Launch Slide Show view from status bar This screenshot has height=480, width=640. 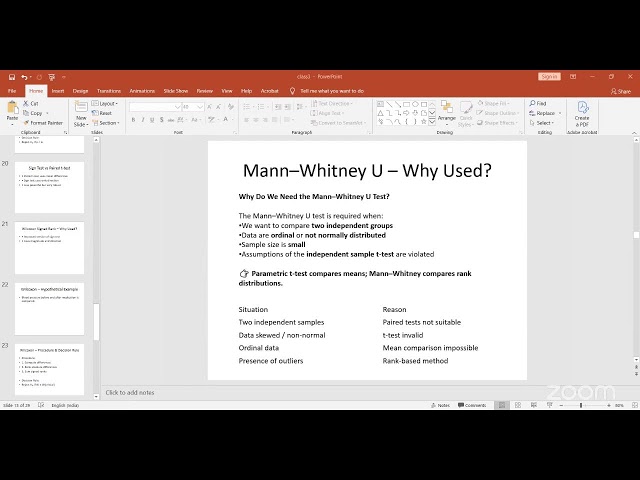(550, 405)
